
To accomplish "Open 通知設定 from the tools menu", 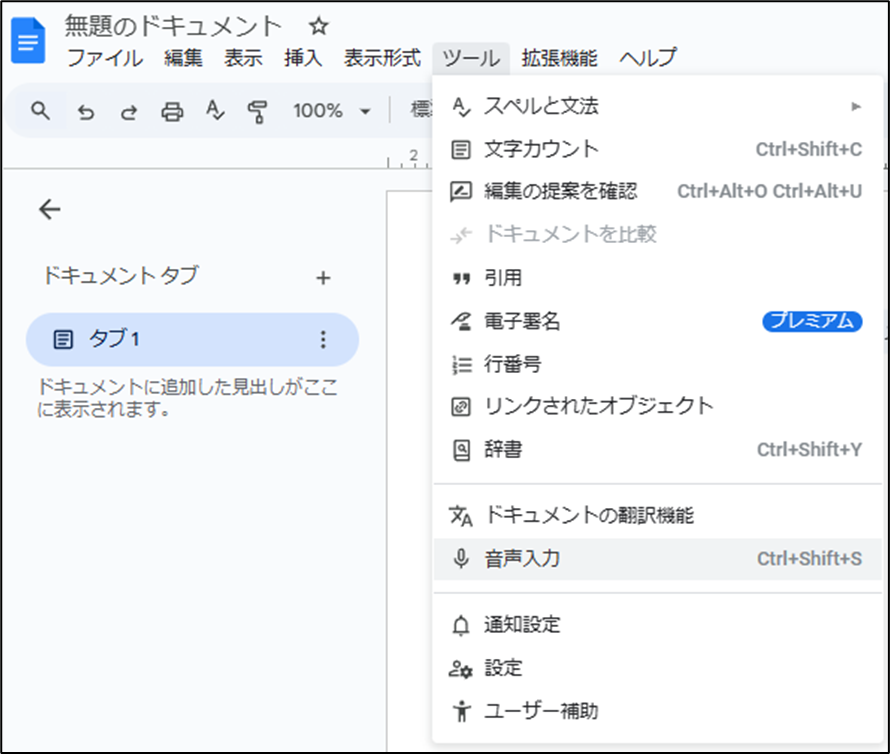I will tap(657, 625).
